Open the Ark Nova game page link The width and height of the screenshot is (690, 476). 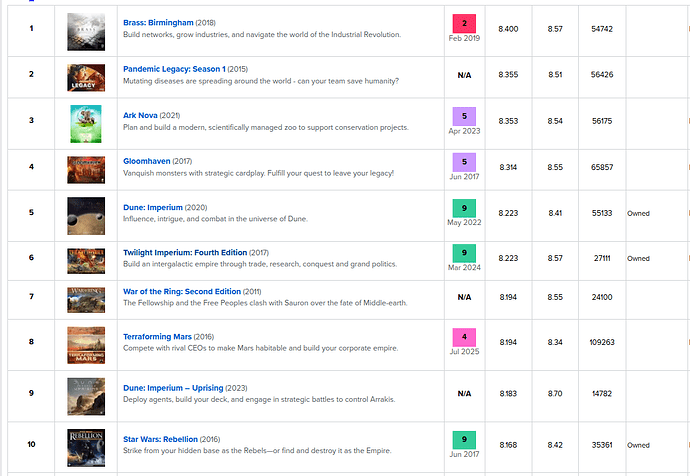coord(143,115)
